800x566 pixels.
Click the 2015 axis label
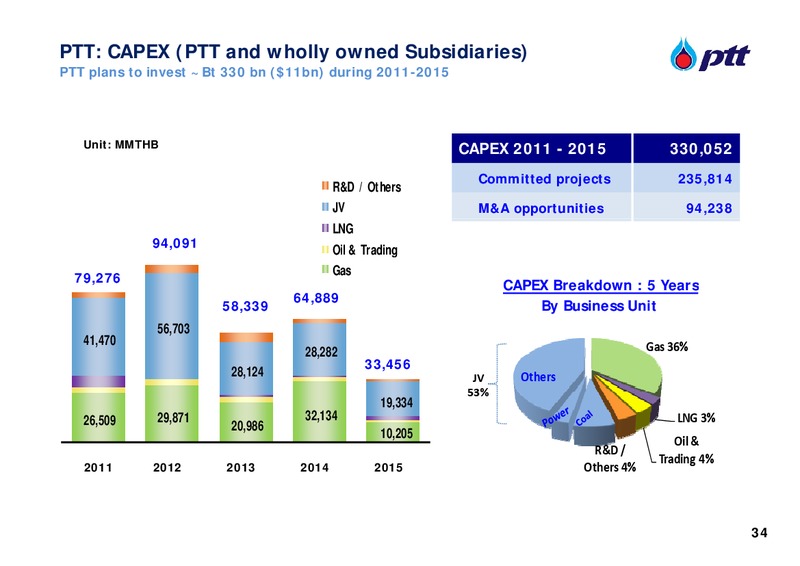(x=388, y=467)
